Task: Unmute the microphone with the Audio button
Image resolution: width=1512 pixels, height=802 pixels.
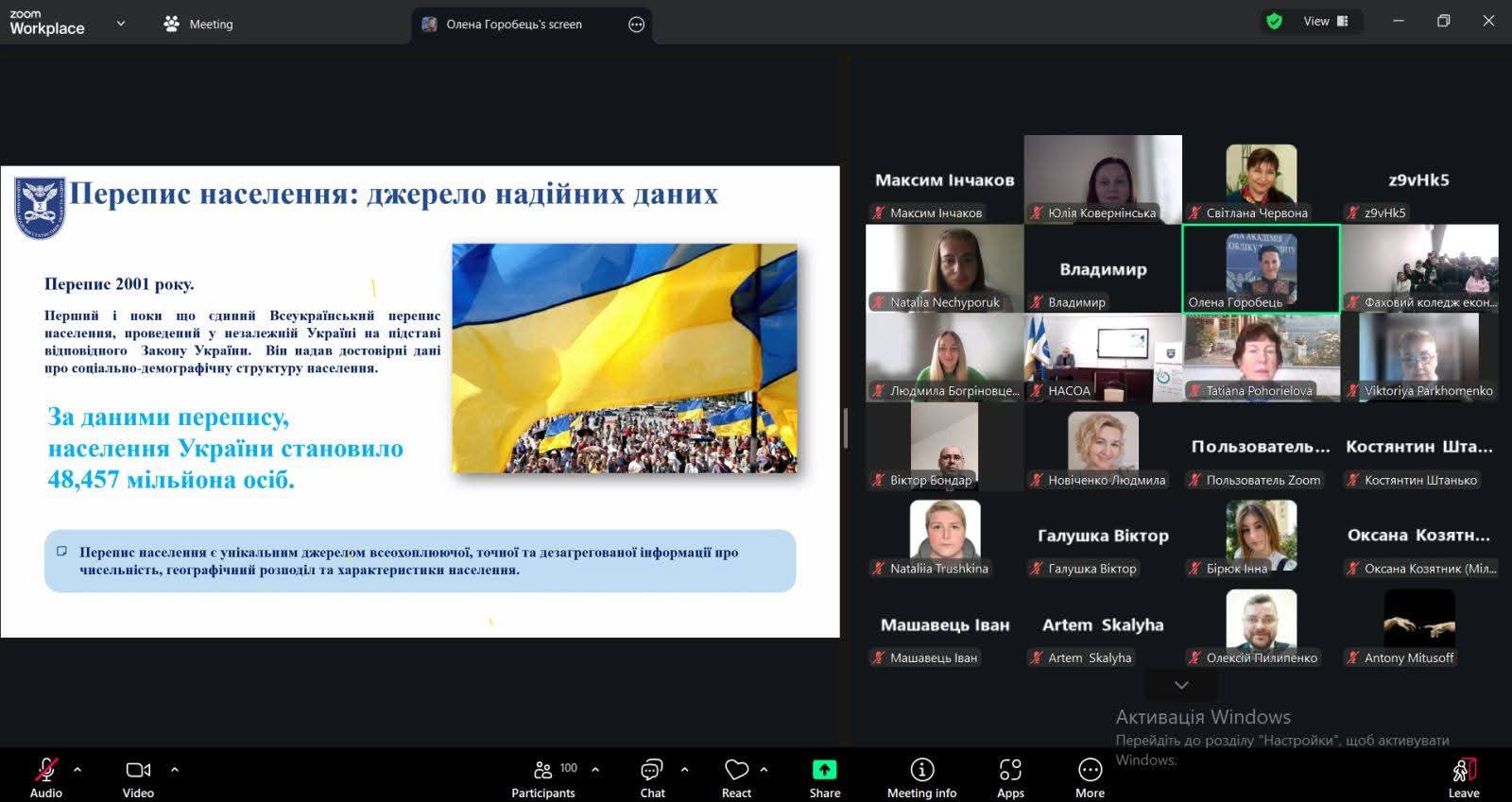Action: (x=45, y=777)
